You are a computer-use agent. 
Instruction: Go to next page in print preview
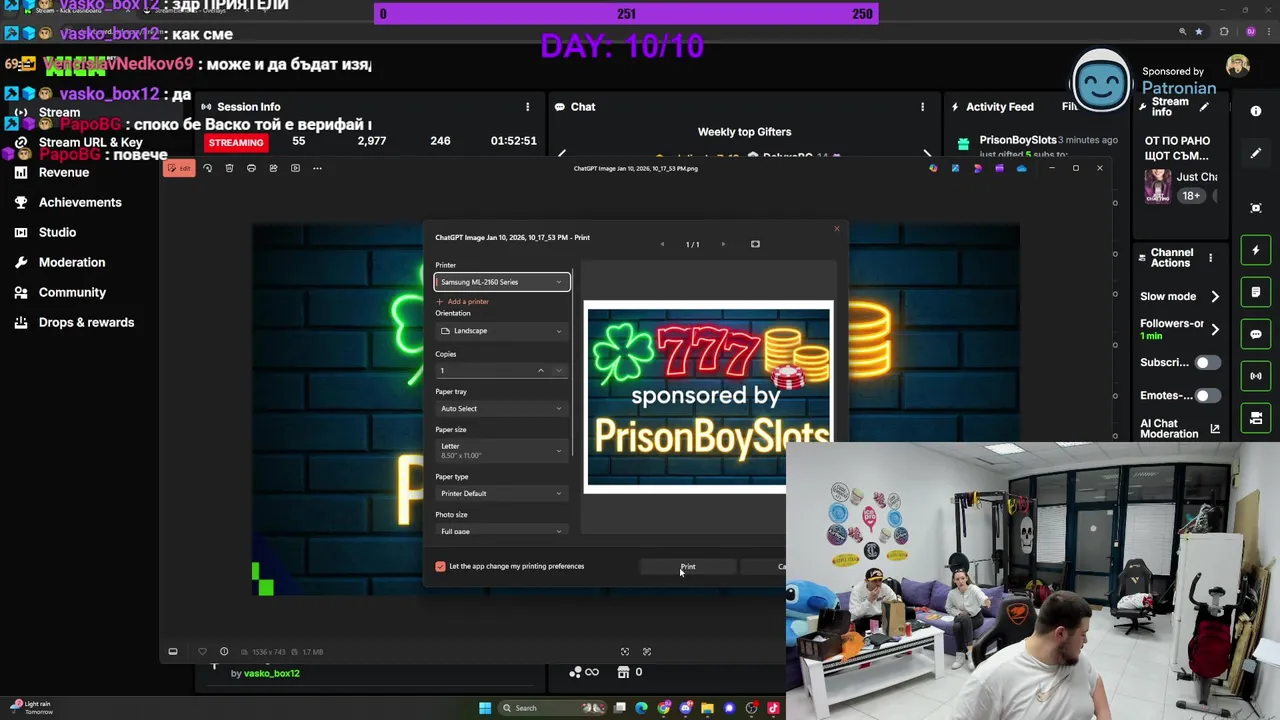[x=723, y=244]
